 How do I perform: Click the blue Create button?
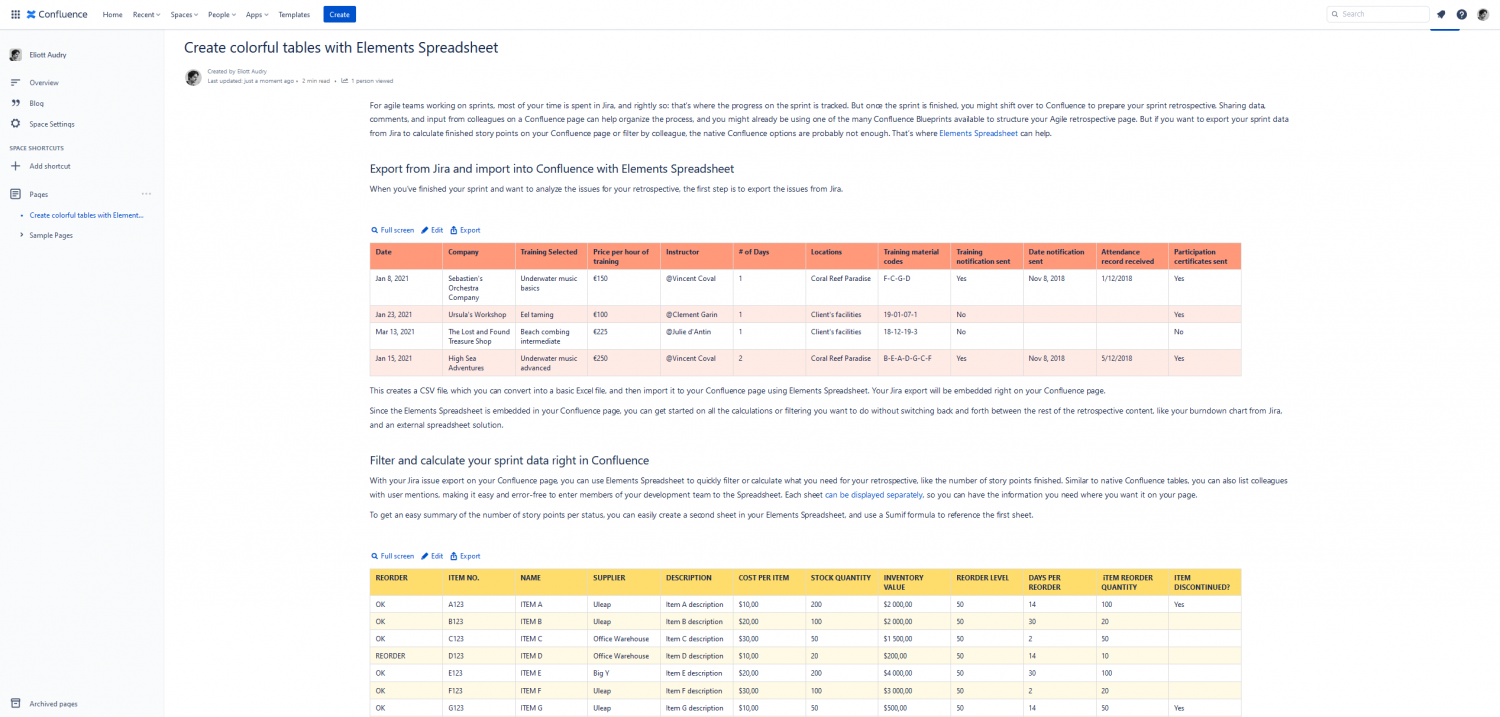[339, 14]
